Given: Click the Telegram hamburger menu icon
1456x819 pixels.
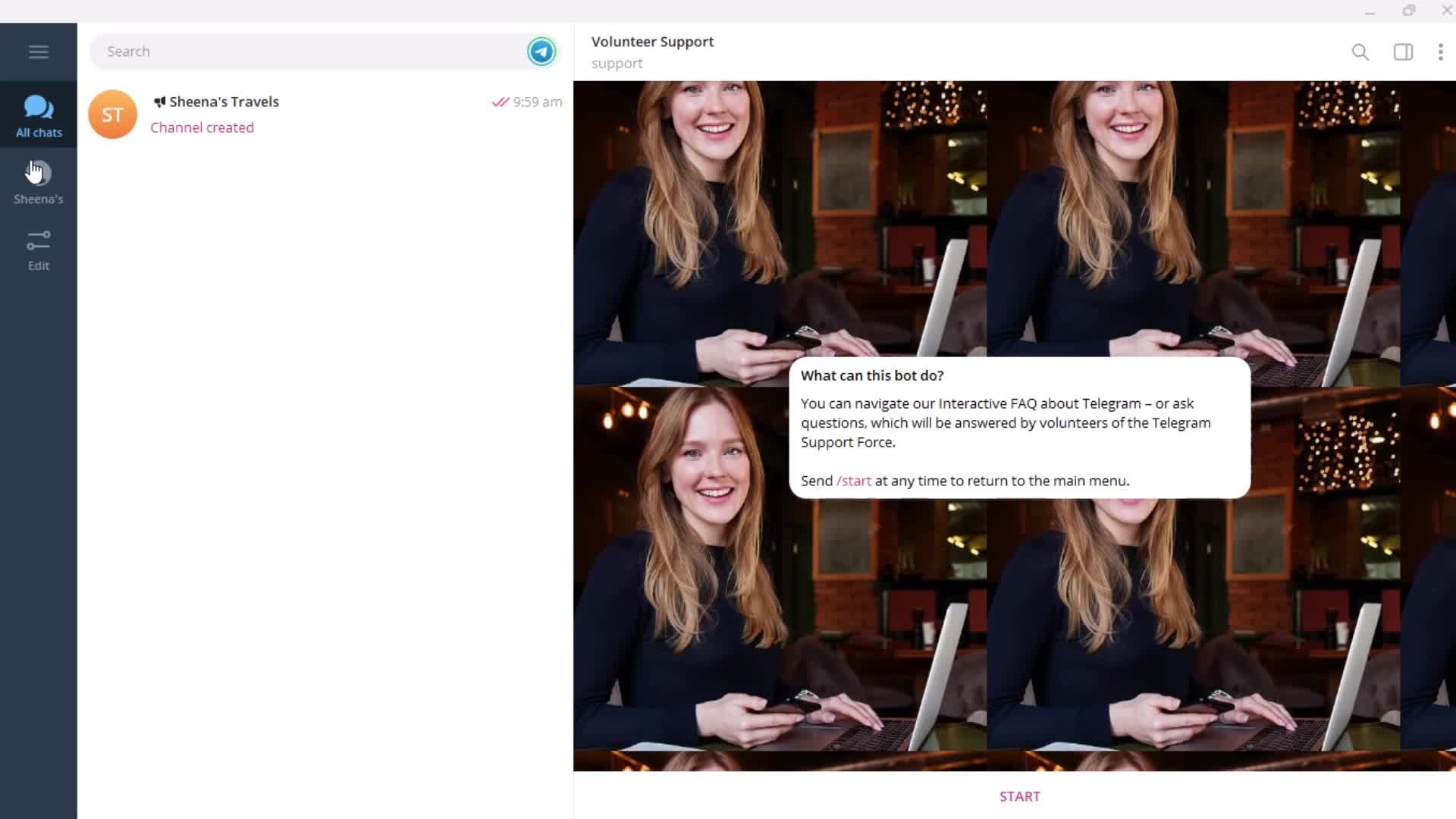Looking at the screenshot, I should 39,51.
